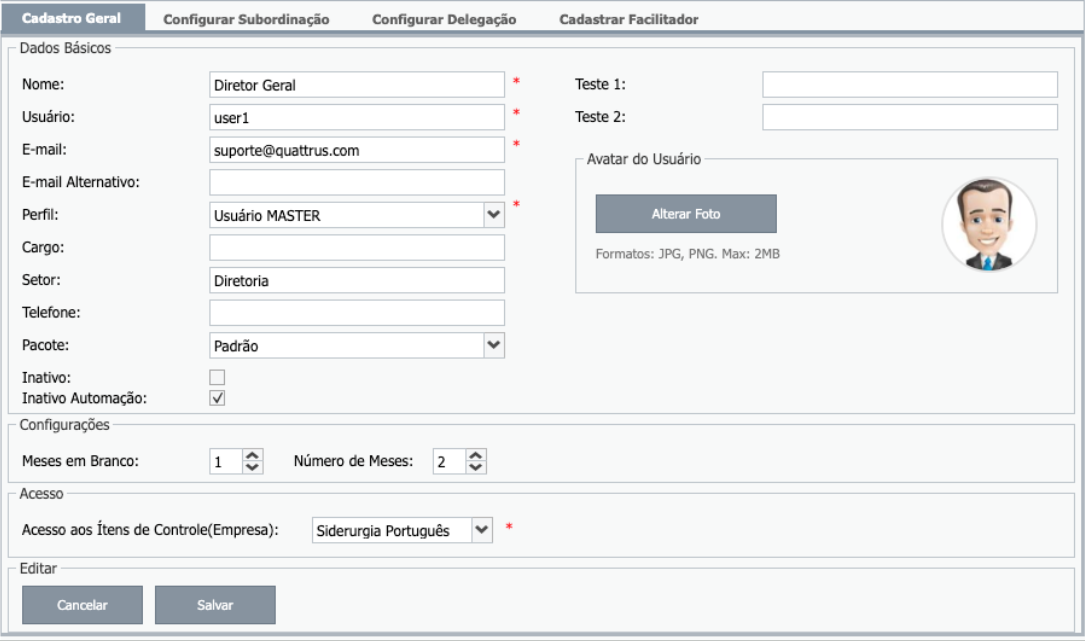The image size is (1085, 641).
Task: Click the Alterar Foto button
Action: (x=685, y=214)
